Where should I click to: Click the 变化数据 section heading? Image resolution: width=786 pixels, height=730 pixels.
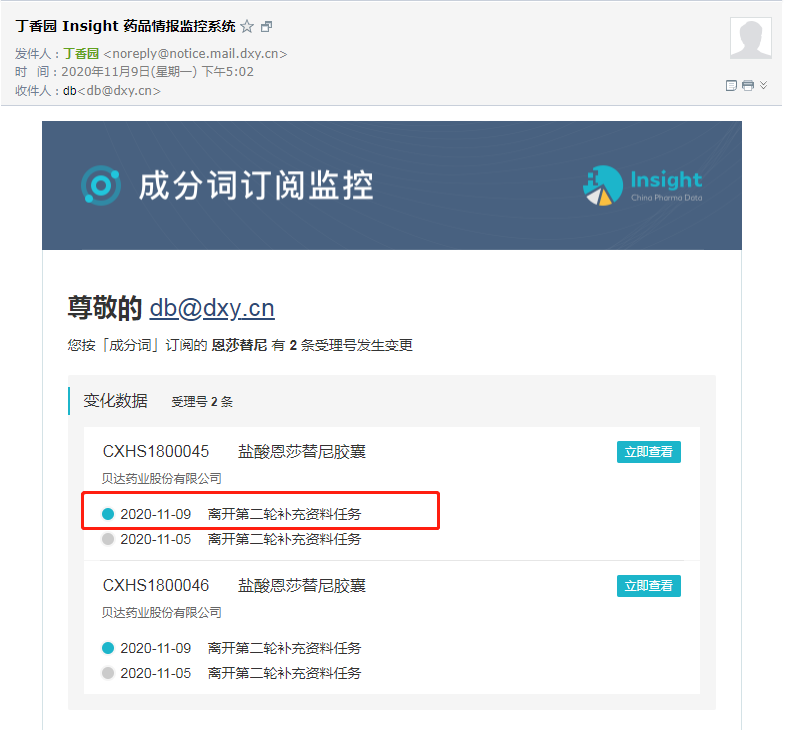[x=115, y=401]
